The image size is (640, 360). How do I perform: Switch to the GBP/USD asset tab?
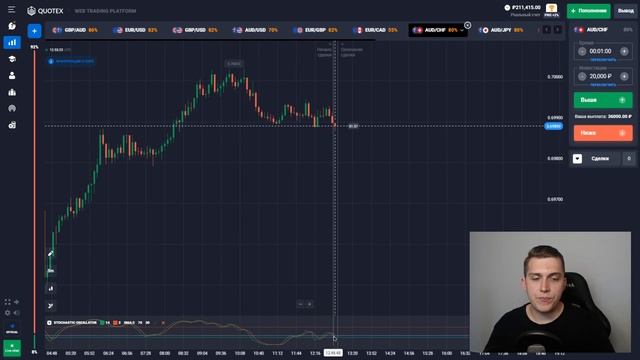(196, 30)
